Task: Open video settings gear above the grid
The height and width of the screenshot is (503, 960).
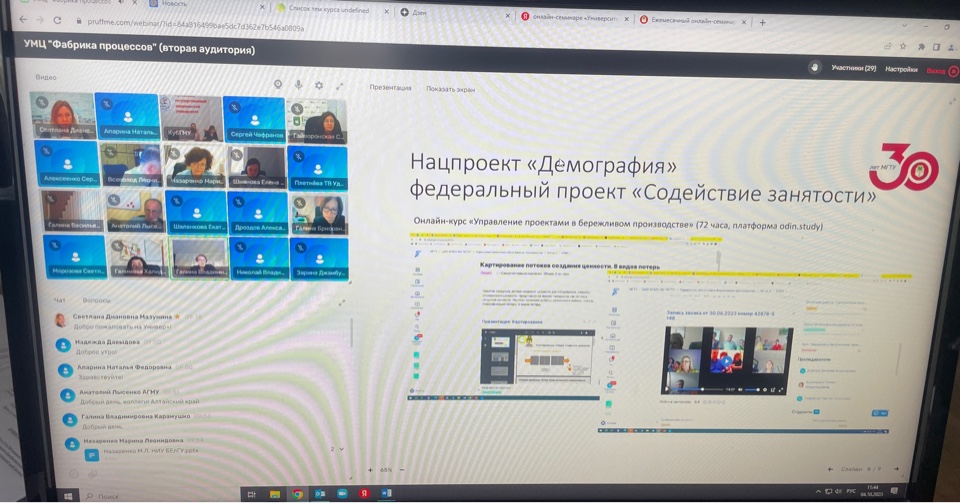Action: tap(319, 86)
